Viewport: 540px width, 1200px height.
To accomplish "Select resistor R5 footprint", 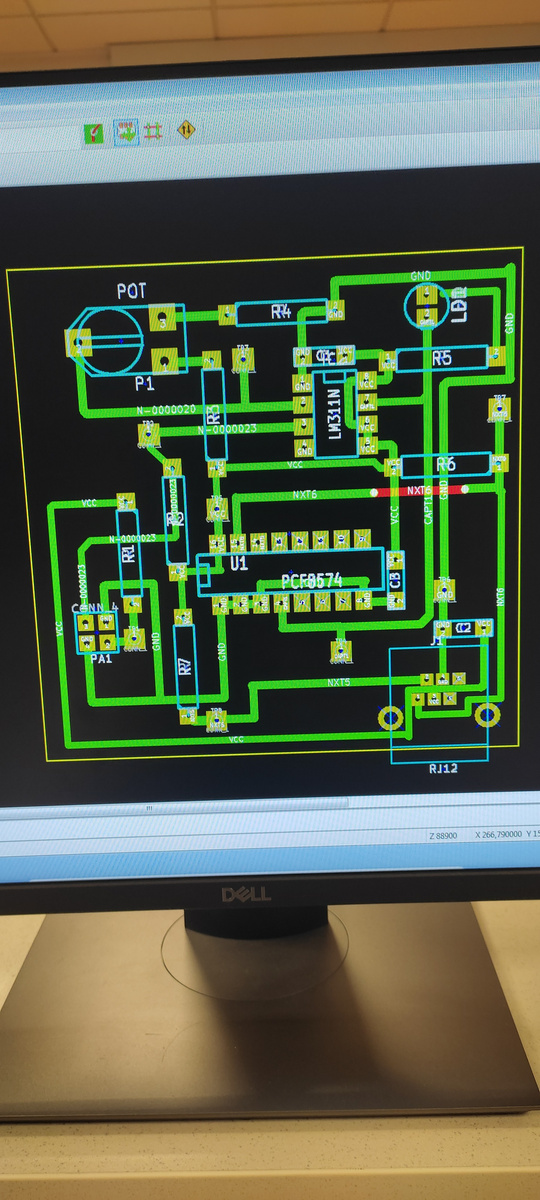I will [441, 357].
